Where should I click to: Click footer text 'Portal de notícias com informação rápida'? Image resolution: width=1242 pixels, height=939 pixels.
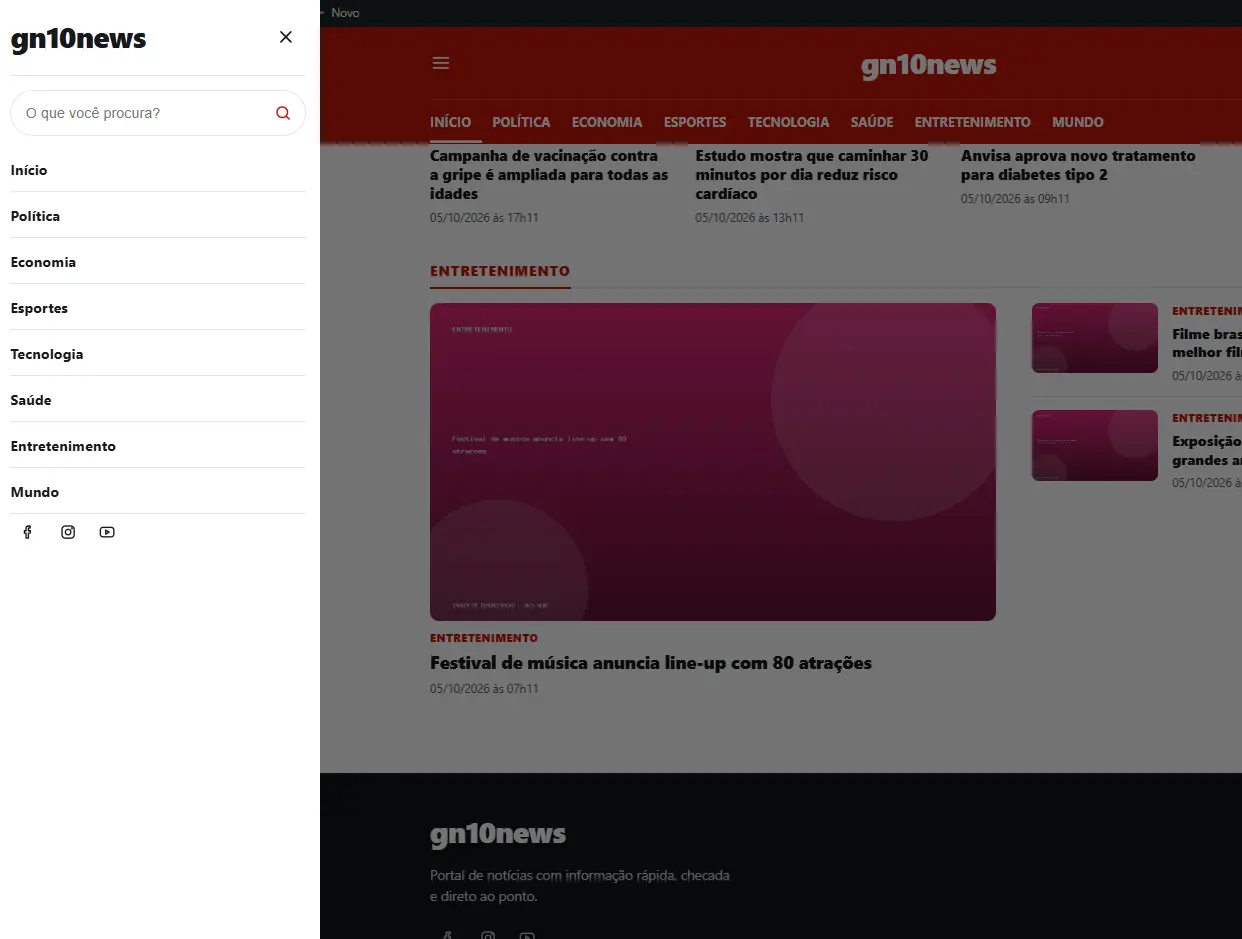coord(580,886)
